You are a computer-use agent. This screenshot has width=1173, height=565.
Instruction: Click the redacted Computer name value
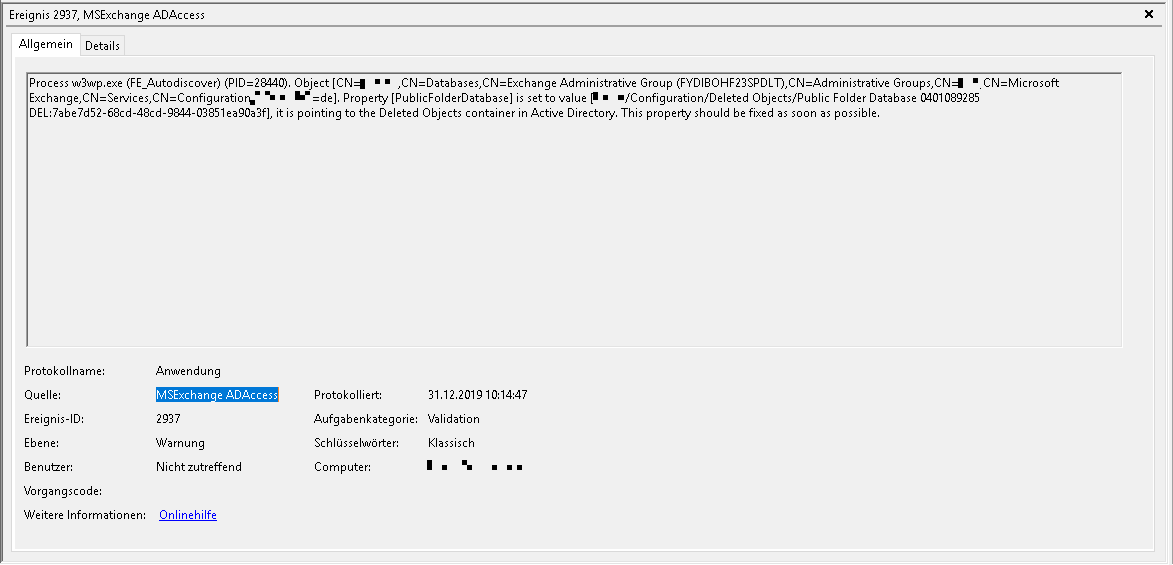click(474, 466)
